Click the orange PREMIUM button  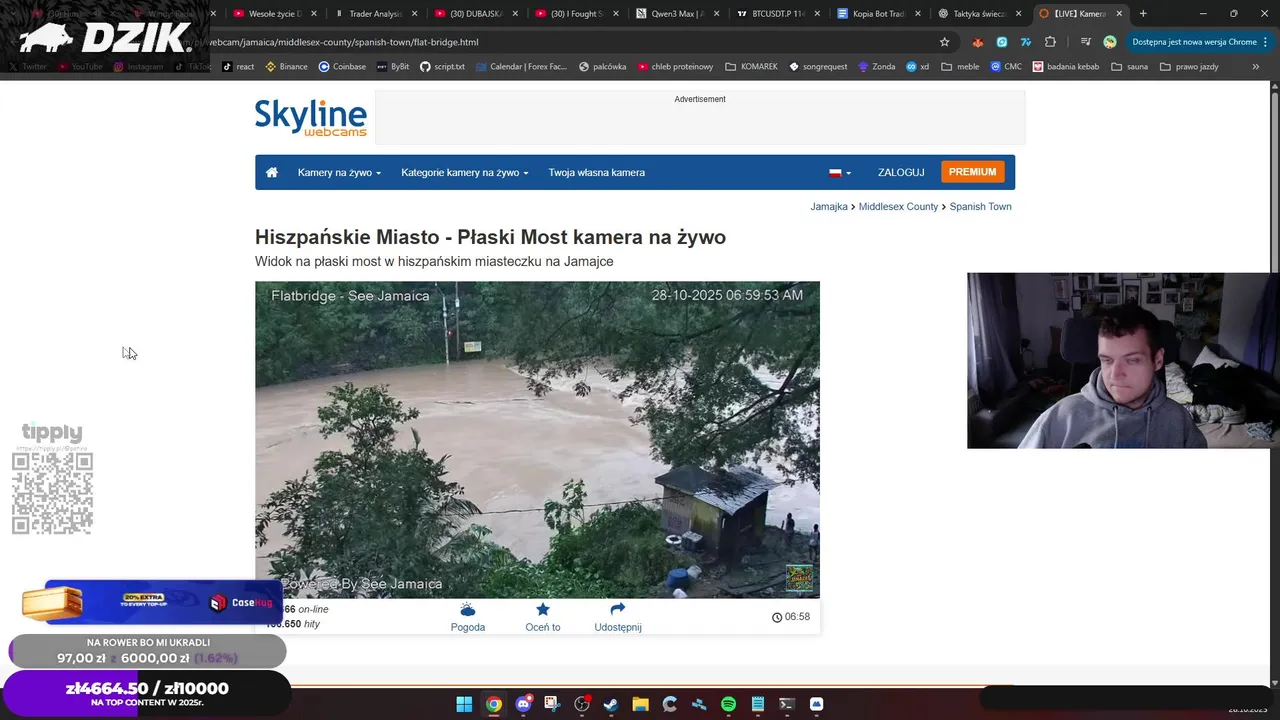coord(972,172)
